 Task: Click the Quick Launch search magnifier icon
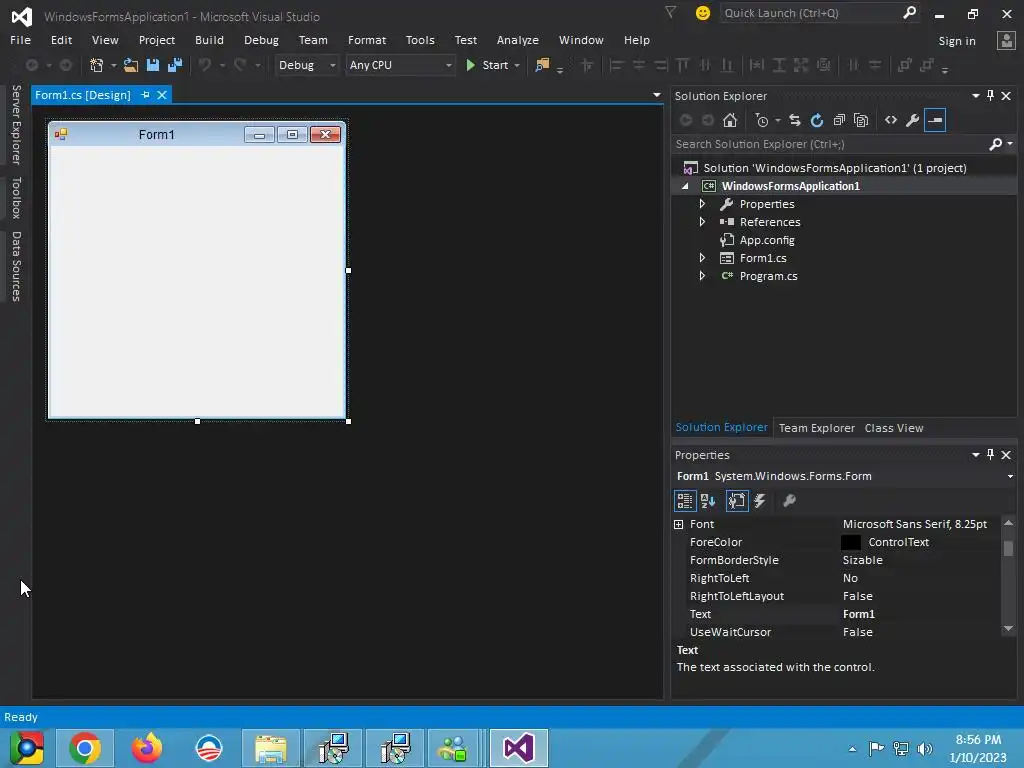pos(909,12)
